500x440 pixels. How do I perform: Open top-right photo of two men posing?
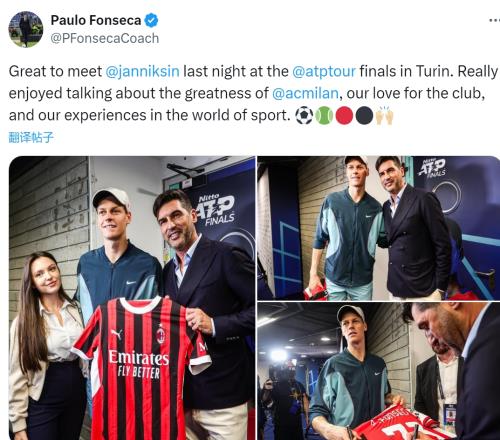tap(379, 228)
